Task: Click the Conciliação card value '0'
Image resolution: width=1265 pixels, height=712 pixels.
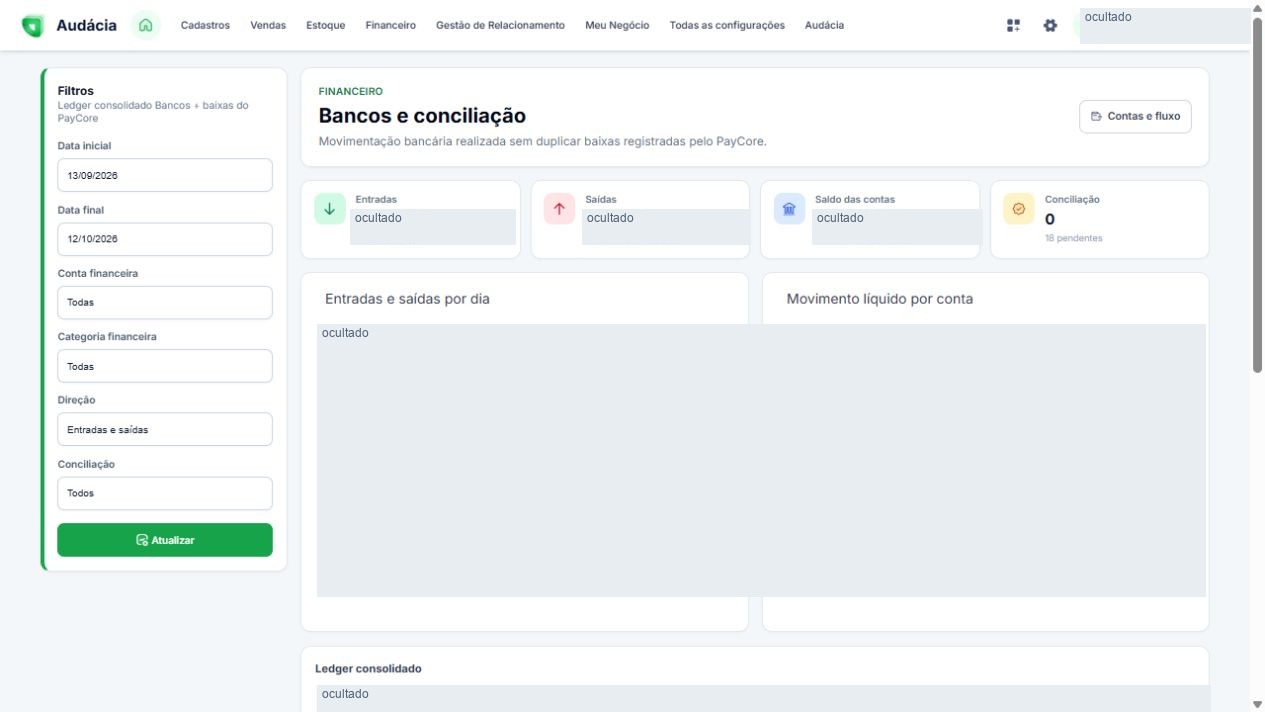Action: click(x=1050, y=219)
